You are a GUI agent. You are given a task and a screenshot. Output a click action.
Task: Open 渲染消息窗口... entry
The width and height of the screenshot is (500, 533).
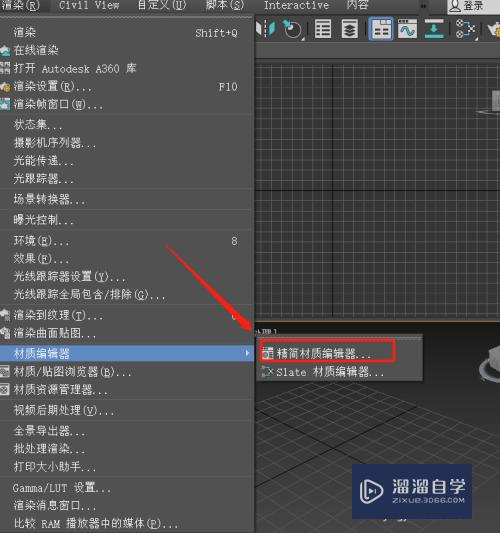coord(126,506)
